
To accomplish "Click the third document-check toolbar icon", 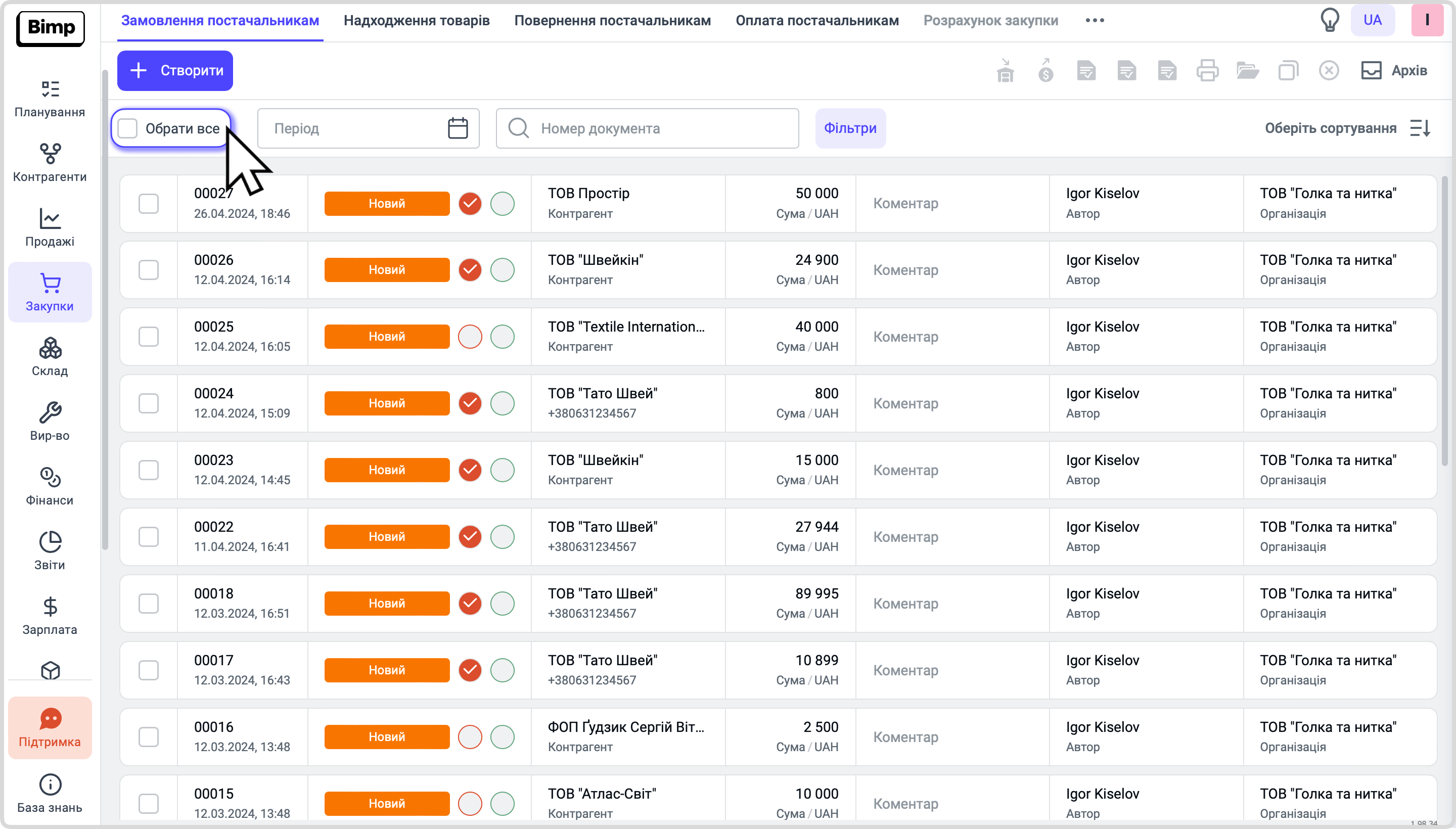I will [x=1167, y=71].
